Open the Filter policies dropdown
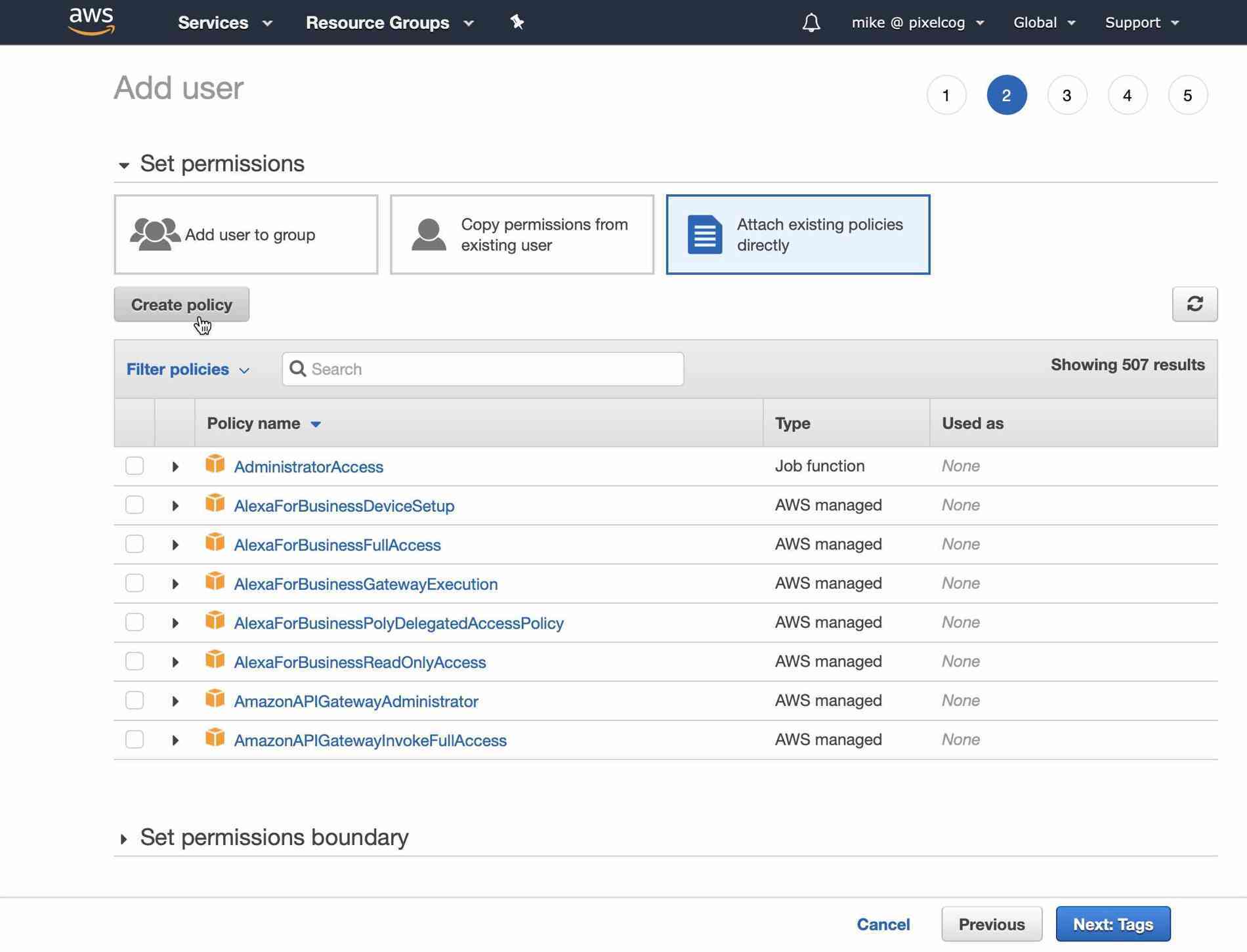Screen dimensions: 1247x952 click(188, 369)
